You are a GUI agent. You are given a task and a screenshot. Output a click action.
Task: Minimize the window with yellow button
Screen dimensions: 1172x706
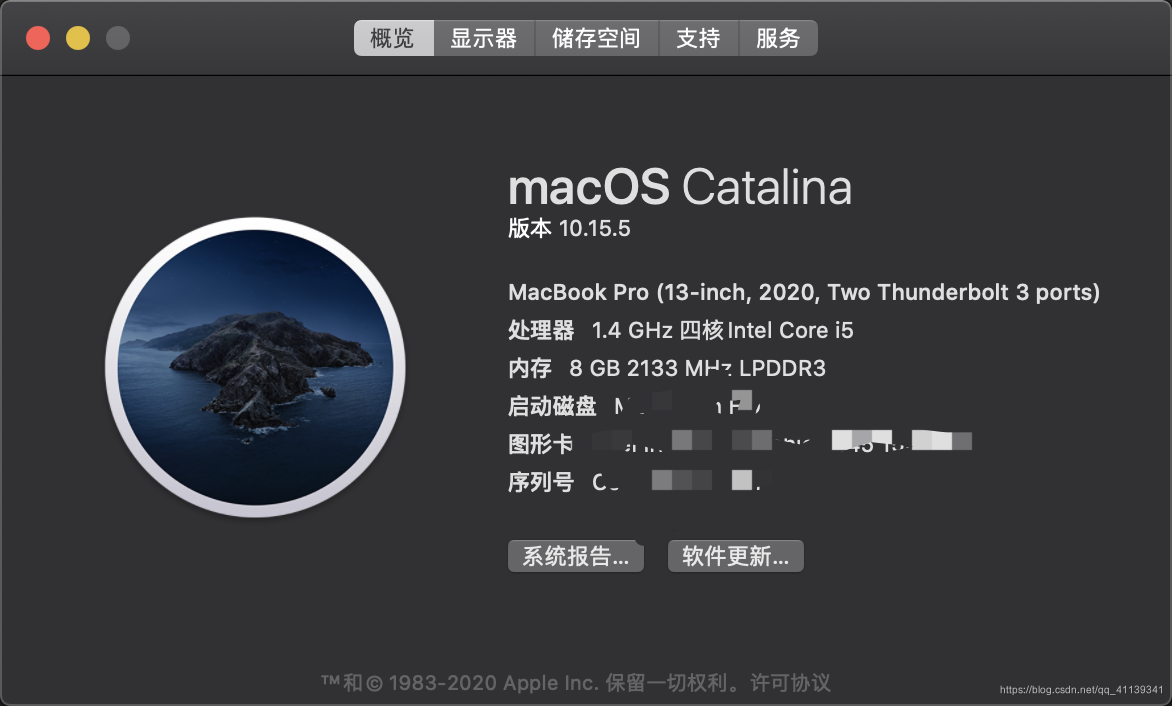(x=78, y=38)
